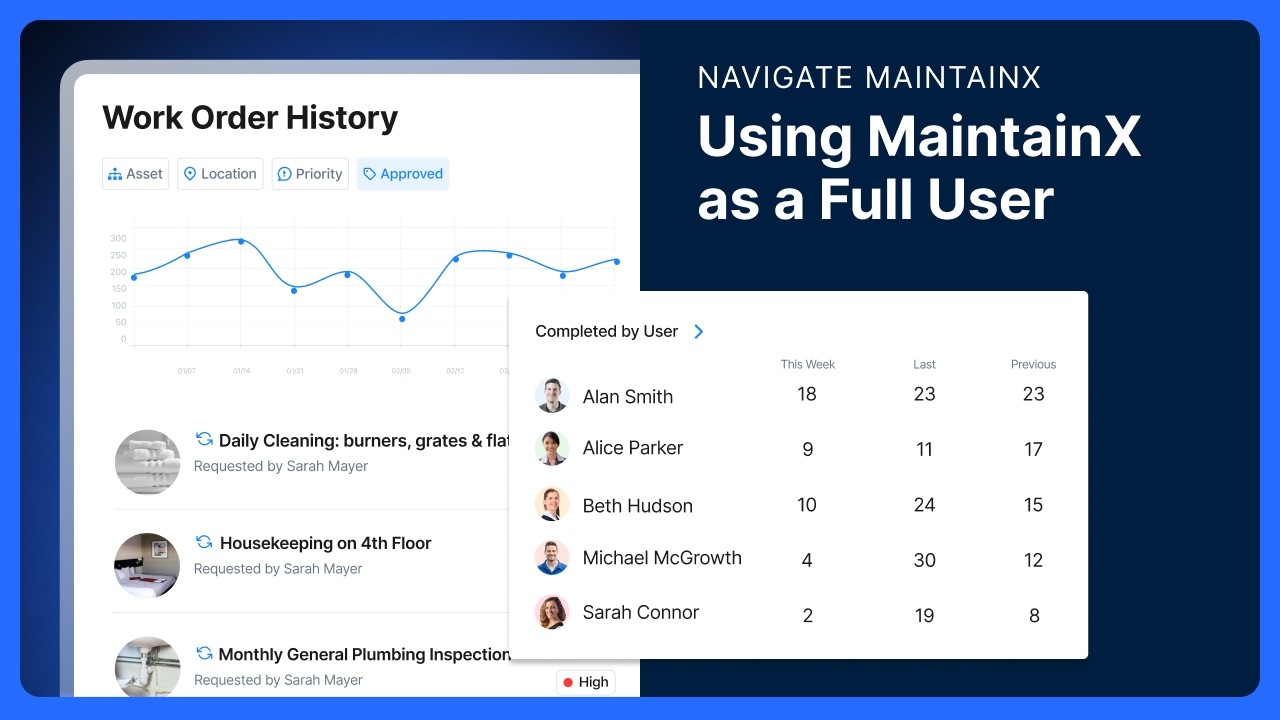Click Sarah Connor's Last value 19

click(924, 616)
